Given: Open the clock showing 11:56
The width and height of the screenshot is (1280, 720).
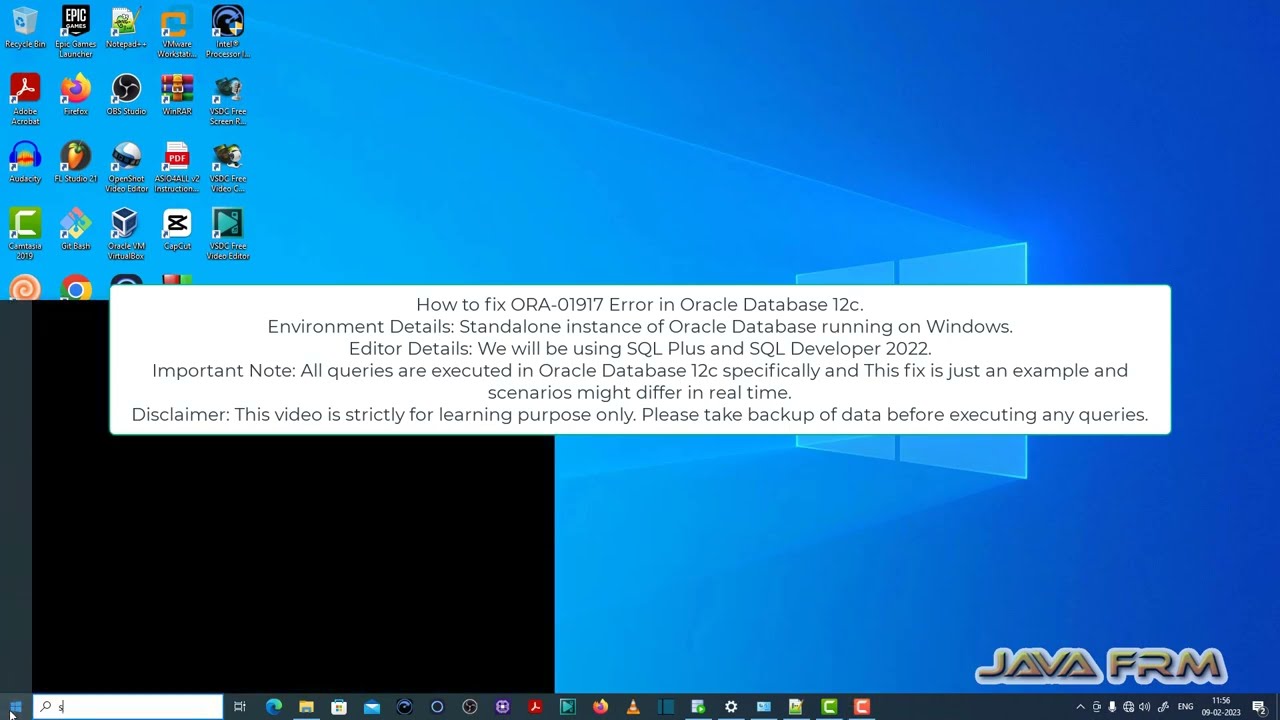Looking at the screenshot, I should click(x=1221, y=707).
